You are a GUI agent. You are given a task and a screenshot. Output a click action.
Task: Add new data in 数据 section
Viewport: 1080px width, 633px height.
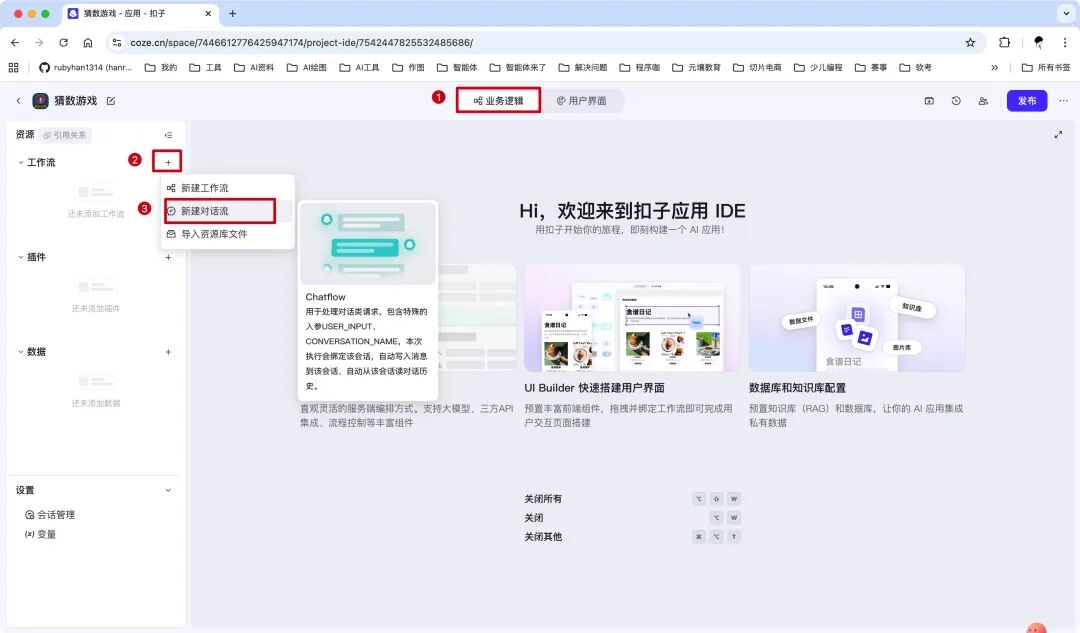pos(168,352)
